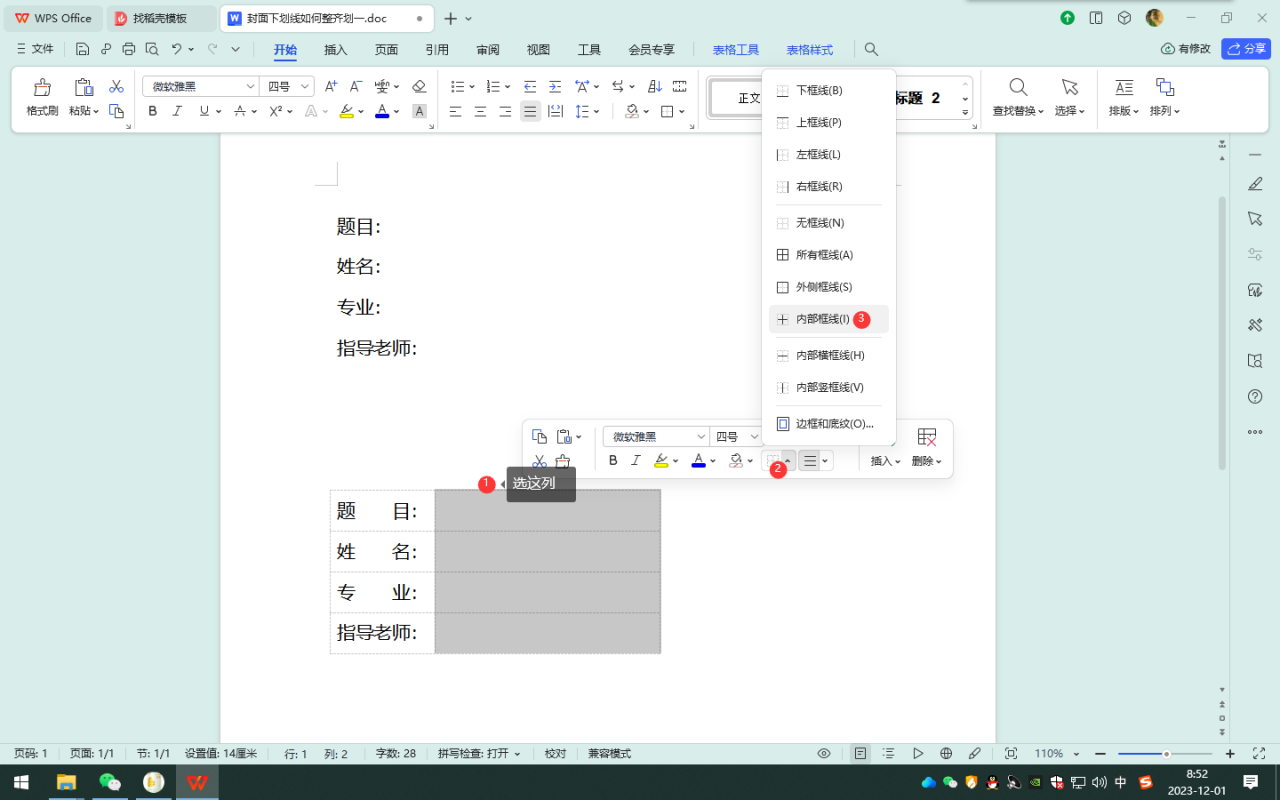Click the eye protection mode icon
1280x800 pixels.
[x=824, y=753]
